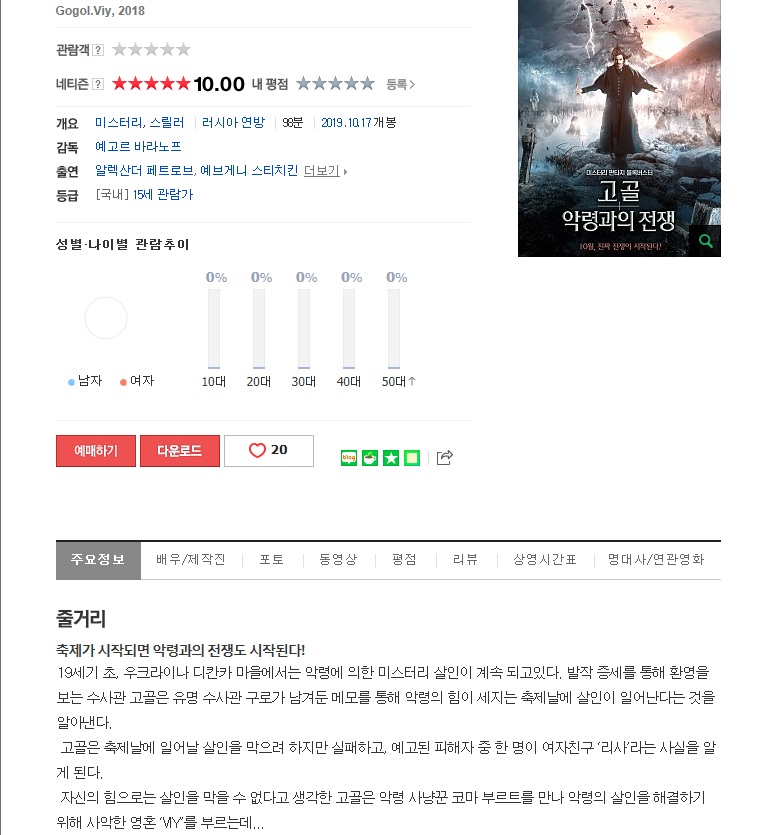Open the external share arrow icon

tap(445, 457)
